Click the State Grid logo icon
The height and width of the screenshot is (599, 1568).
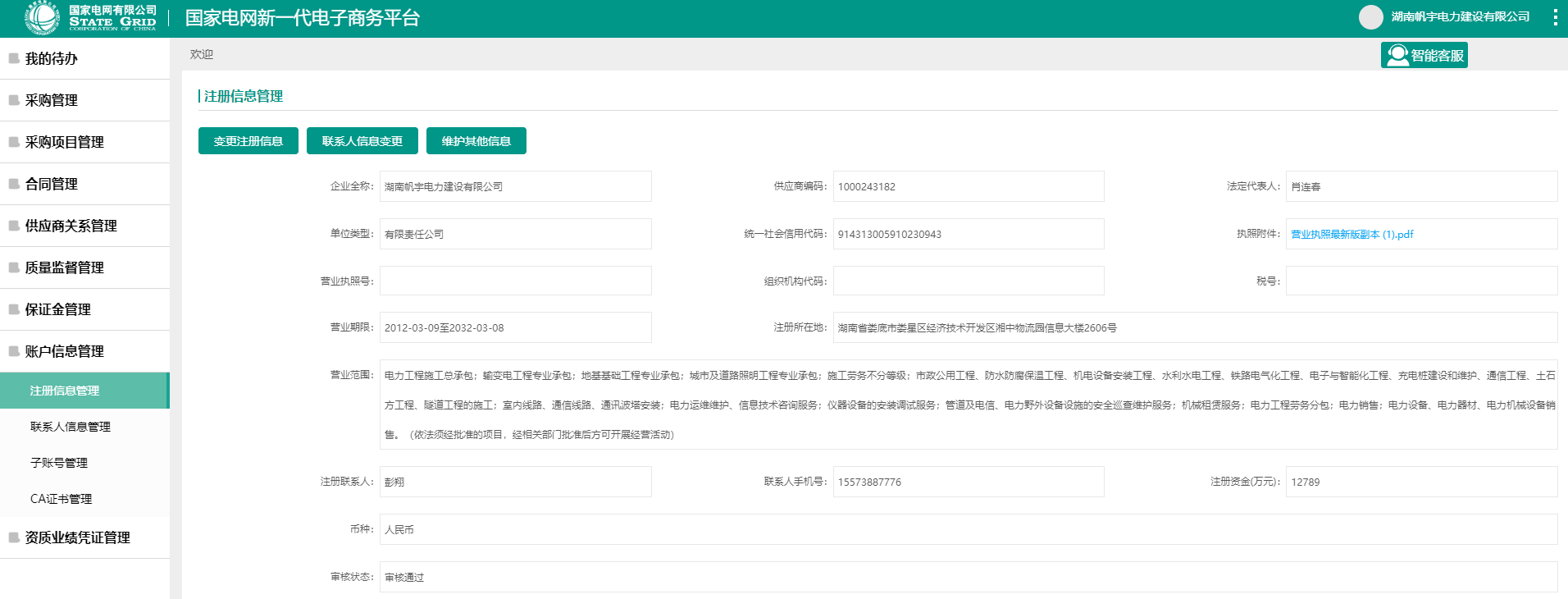(42, 18)
